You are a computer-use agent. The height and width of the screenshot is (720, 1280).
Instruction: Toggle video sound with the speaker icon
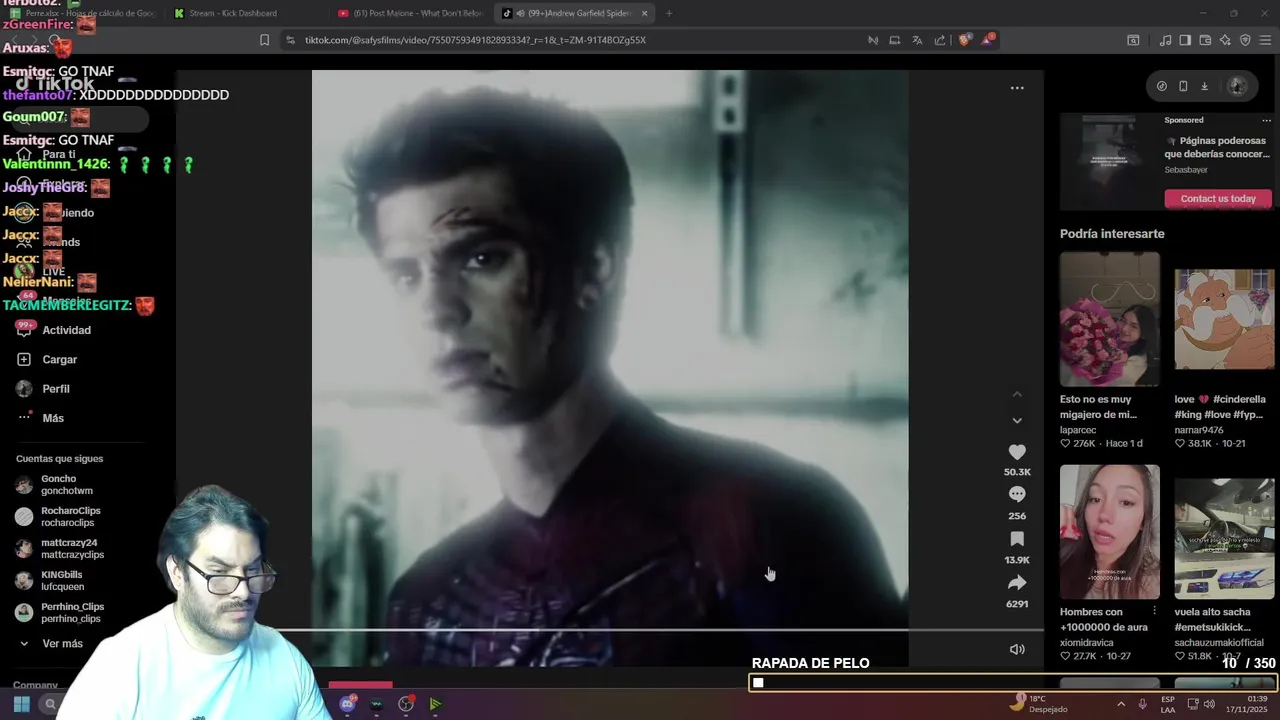click(1017, 649)
